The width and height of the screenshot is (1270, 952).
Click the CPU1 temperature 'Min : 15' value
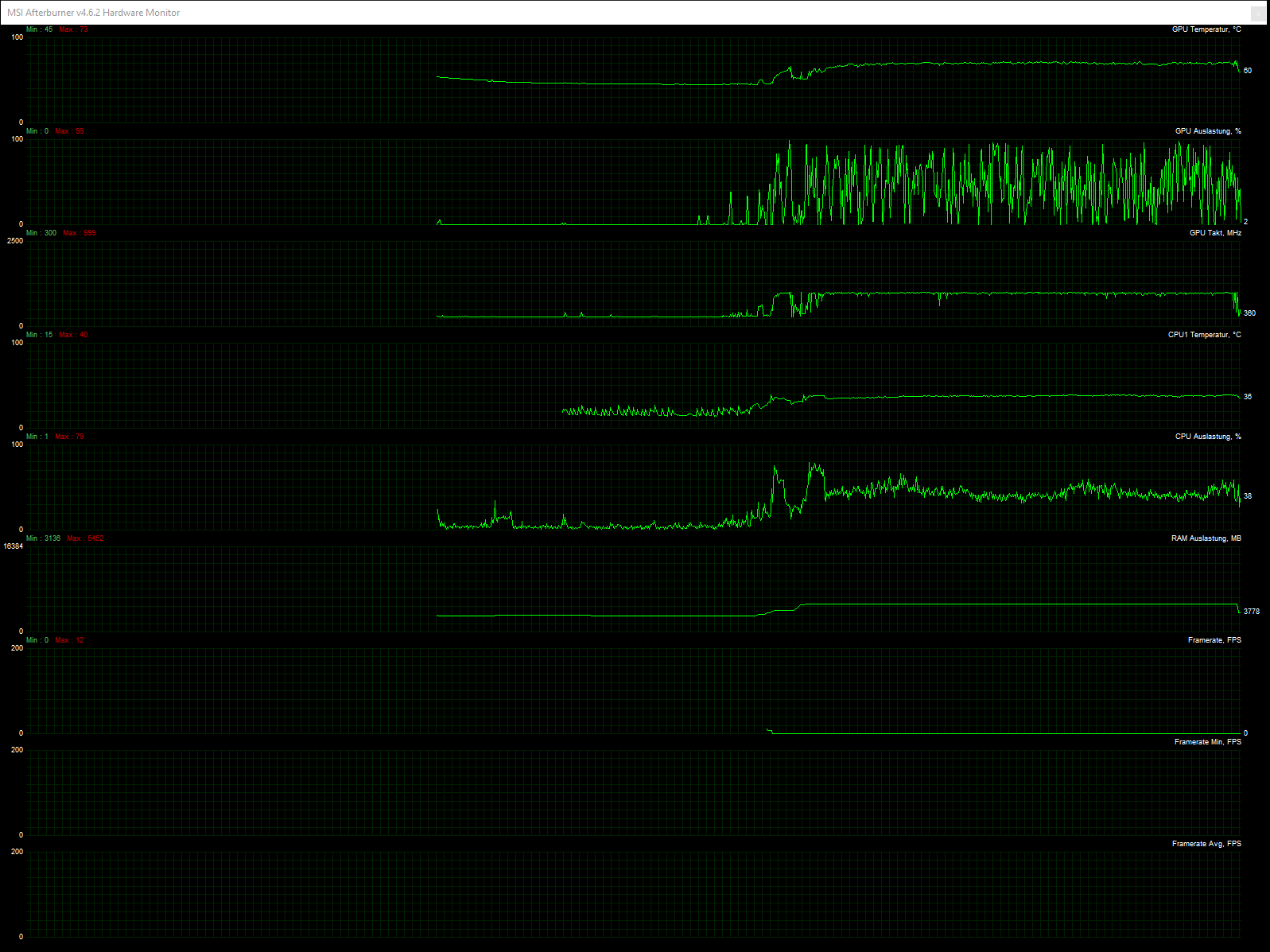tap(39, 335)
